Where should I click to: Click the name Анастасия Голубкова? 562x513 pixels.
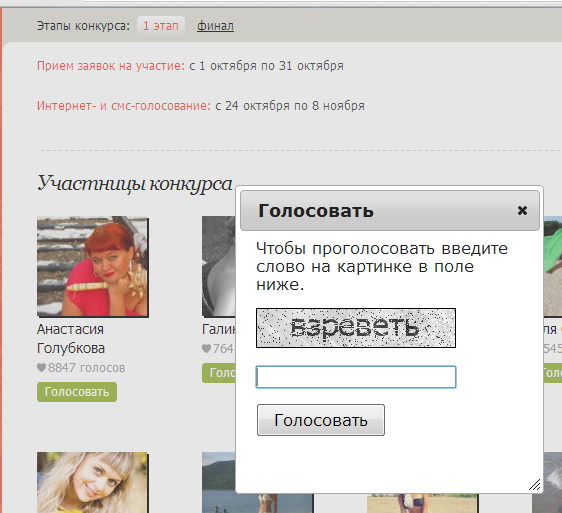click(x=71, y=338)
